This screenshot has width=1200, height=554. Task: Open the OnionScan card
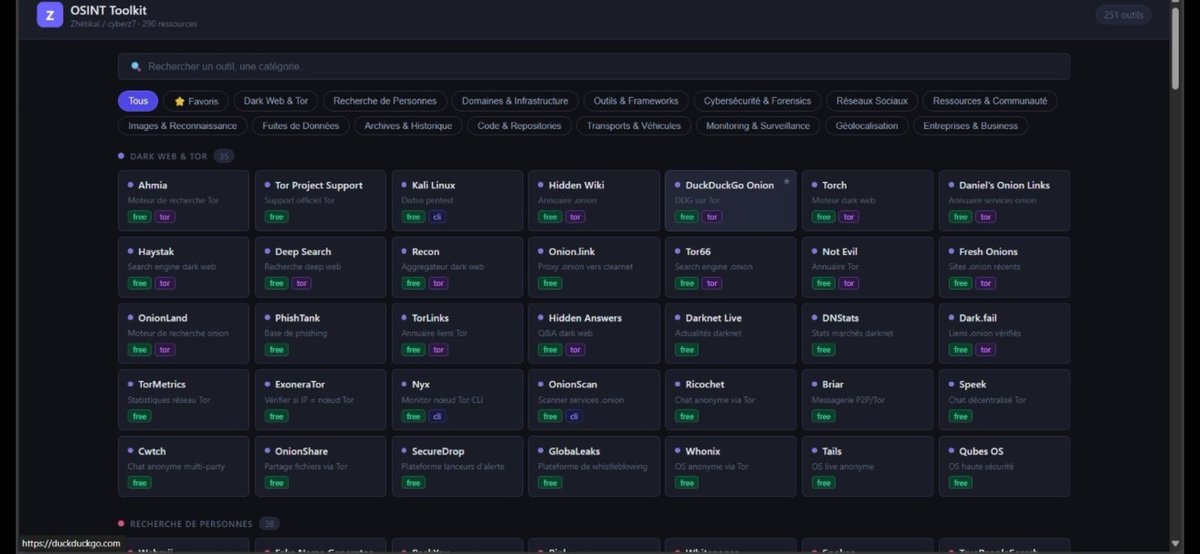[594, 400]
